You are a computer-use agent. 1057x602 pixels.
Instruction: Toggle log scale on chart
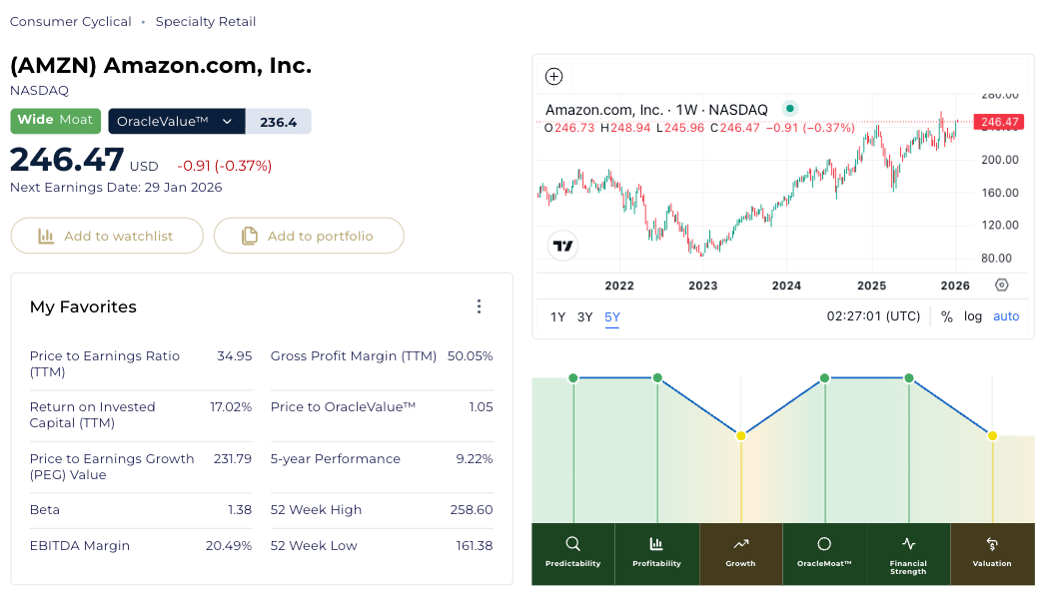click(x=973, y=317)
